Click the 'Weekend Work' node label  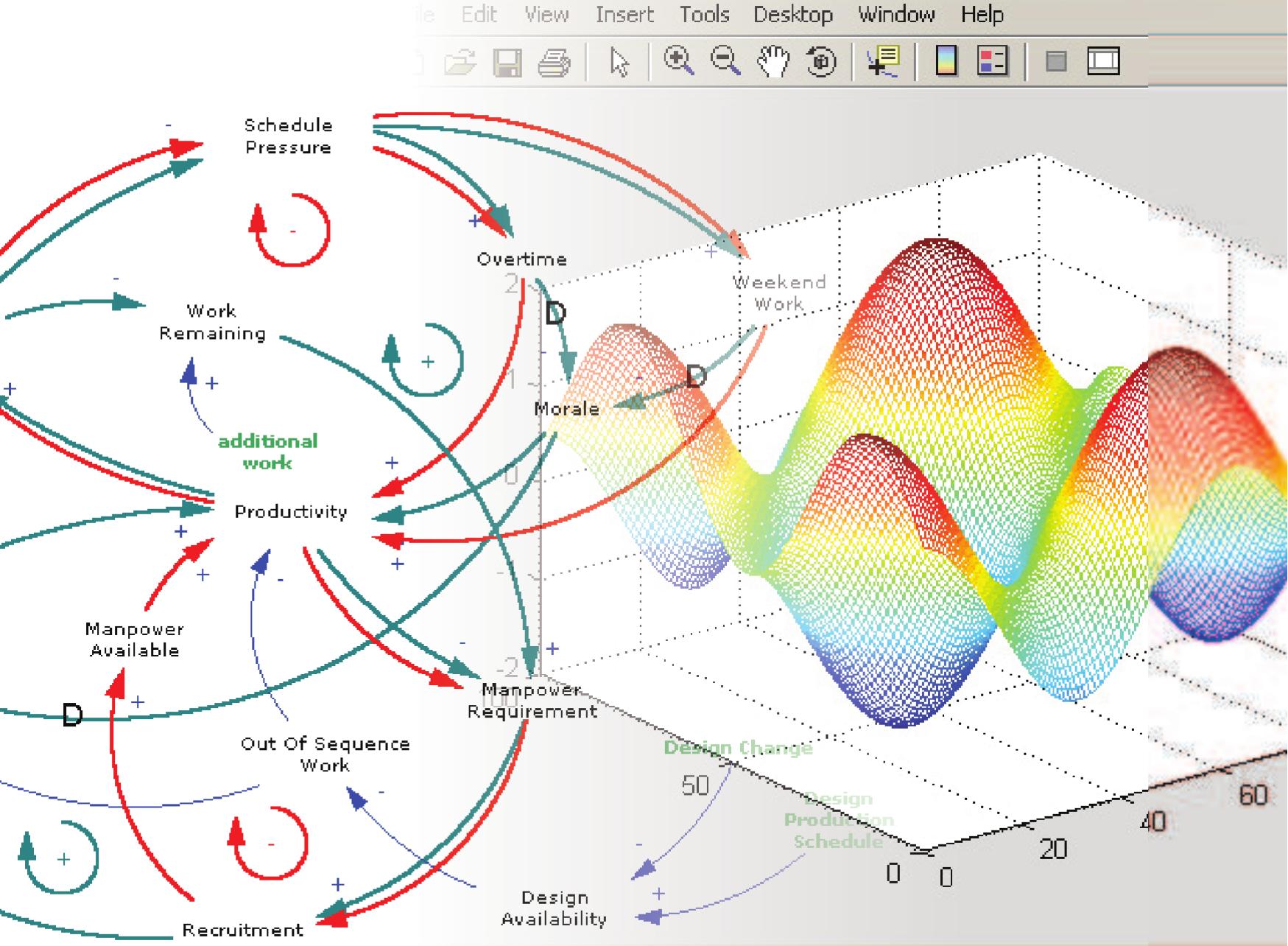click(779, 292)
